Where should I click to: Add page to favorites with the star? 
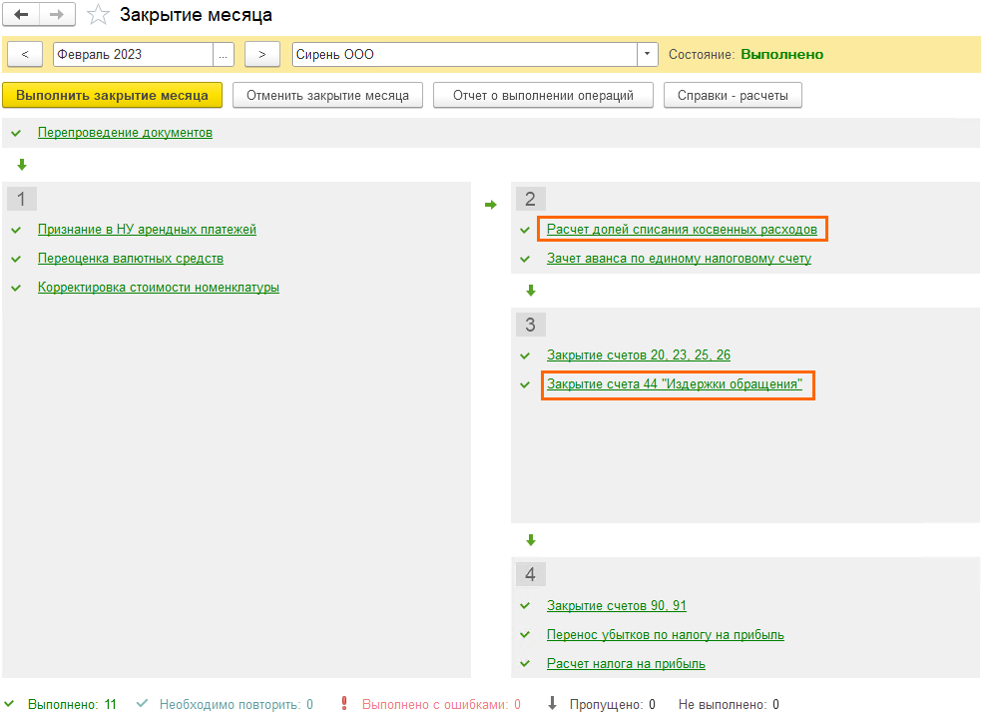(x=98, y=14)
